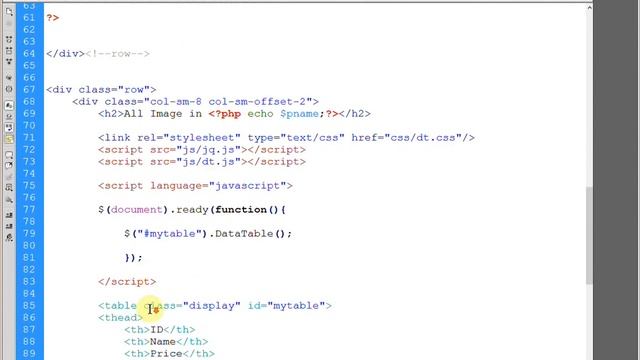Toggle Word Wrap in coding toolbar
The image size is (640, 360).
9,128
